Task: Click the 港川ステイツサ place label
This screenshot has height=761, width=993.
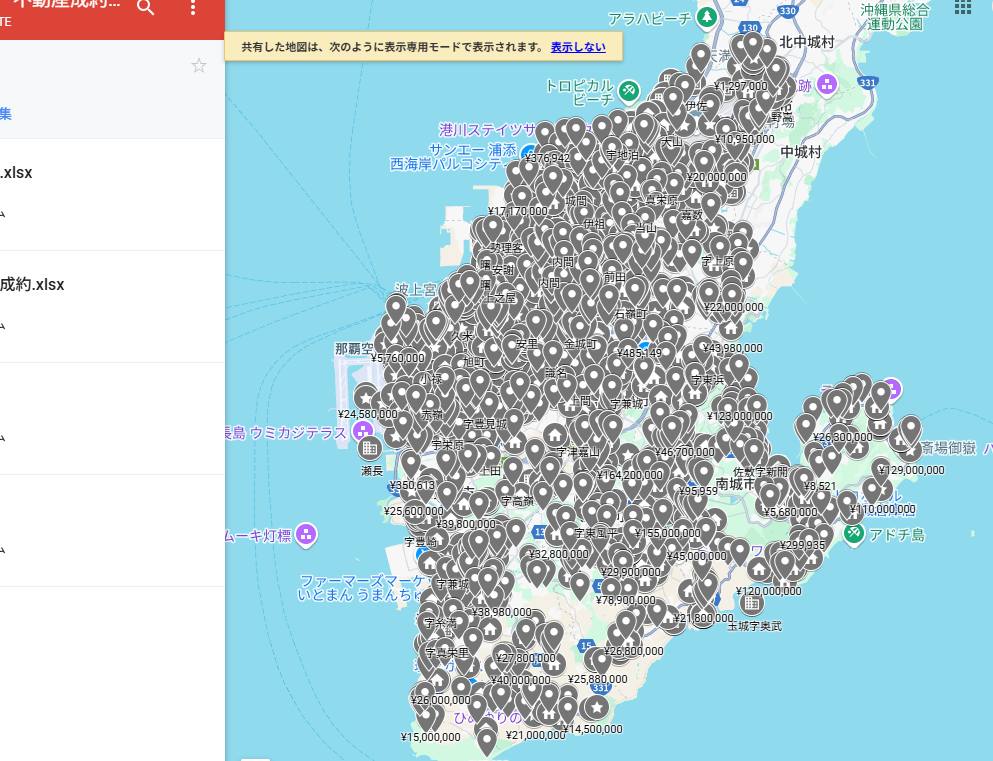Action: pyautogui.click(x=488, y=130)
